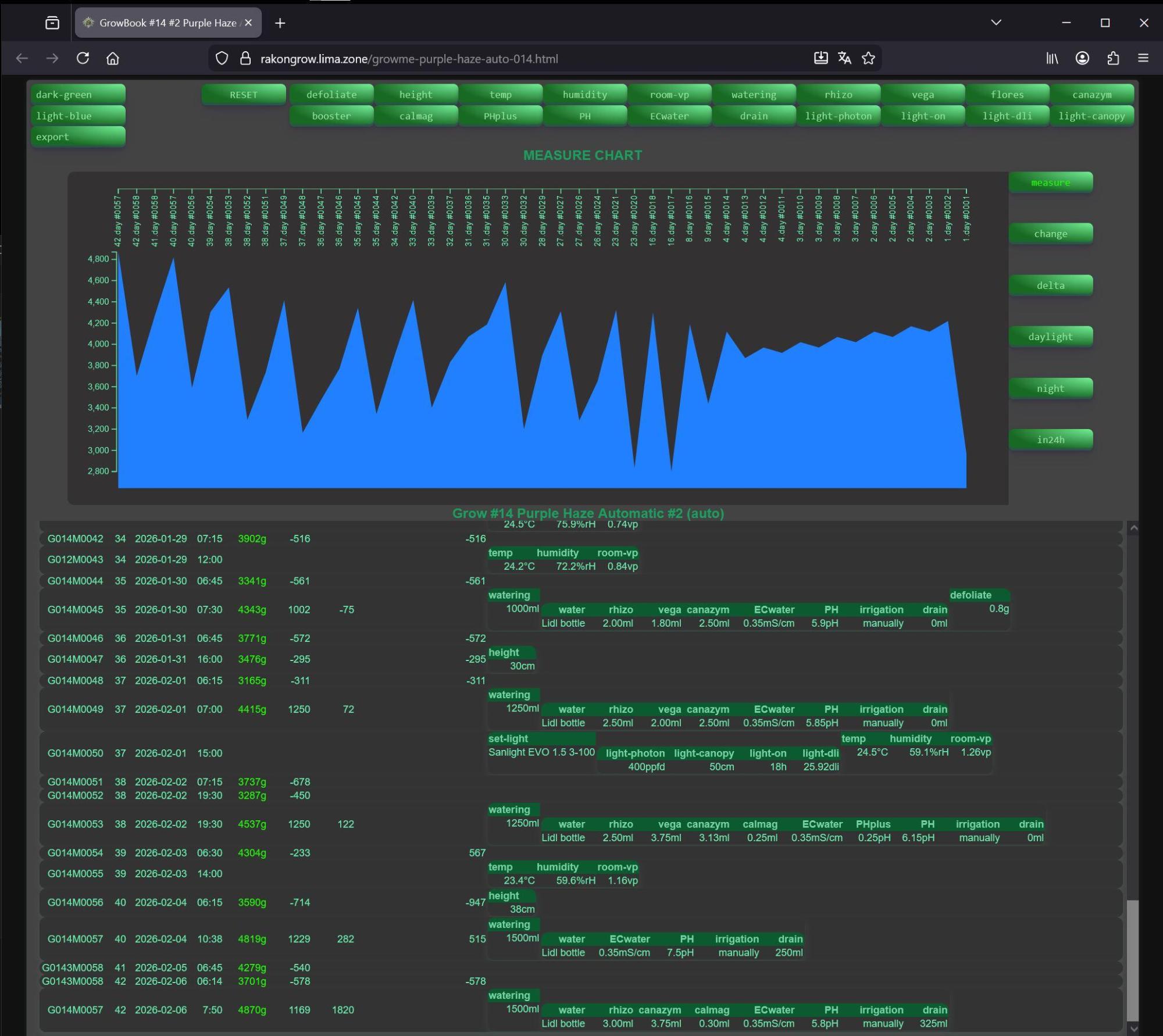Open the library bookshelf icon
This screenshot has width=1163, height=1036.
(1052, 58)
